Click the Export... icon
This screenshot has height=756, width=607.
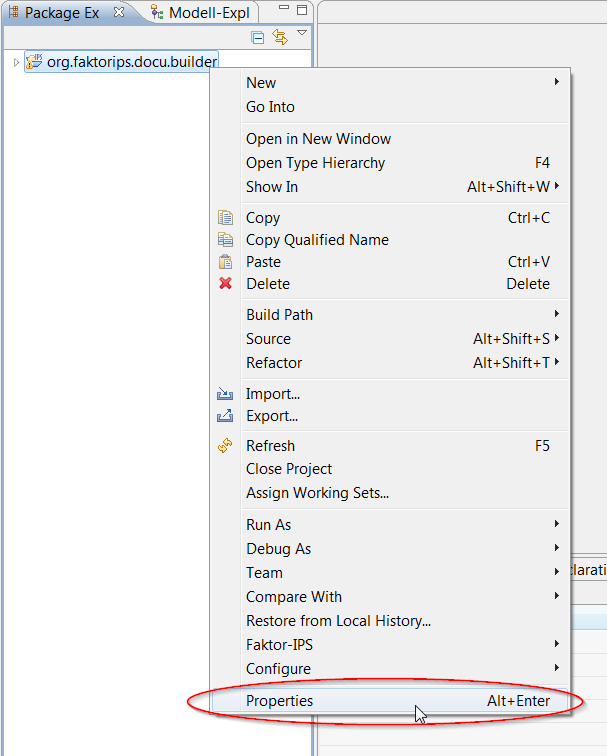(x=225, y=416)
